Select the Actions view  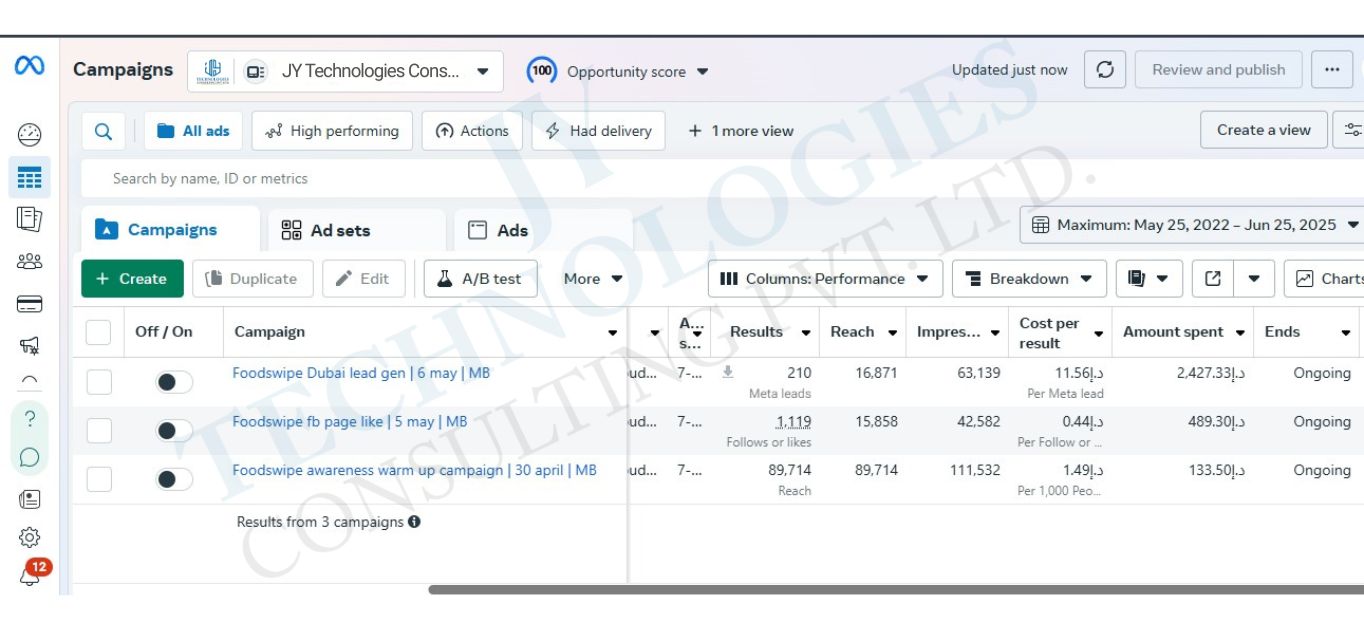click(472, 131)
